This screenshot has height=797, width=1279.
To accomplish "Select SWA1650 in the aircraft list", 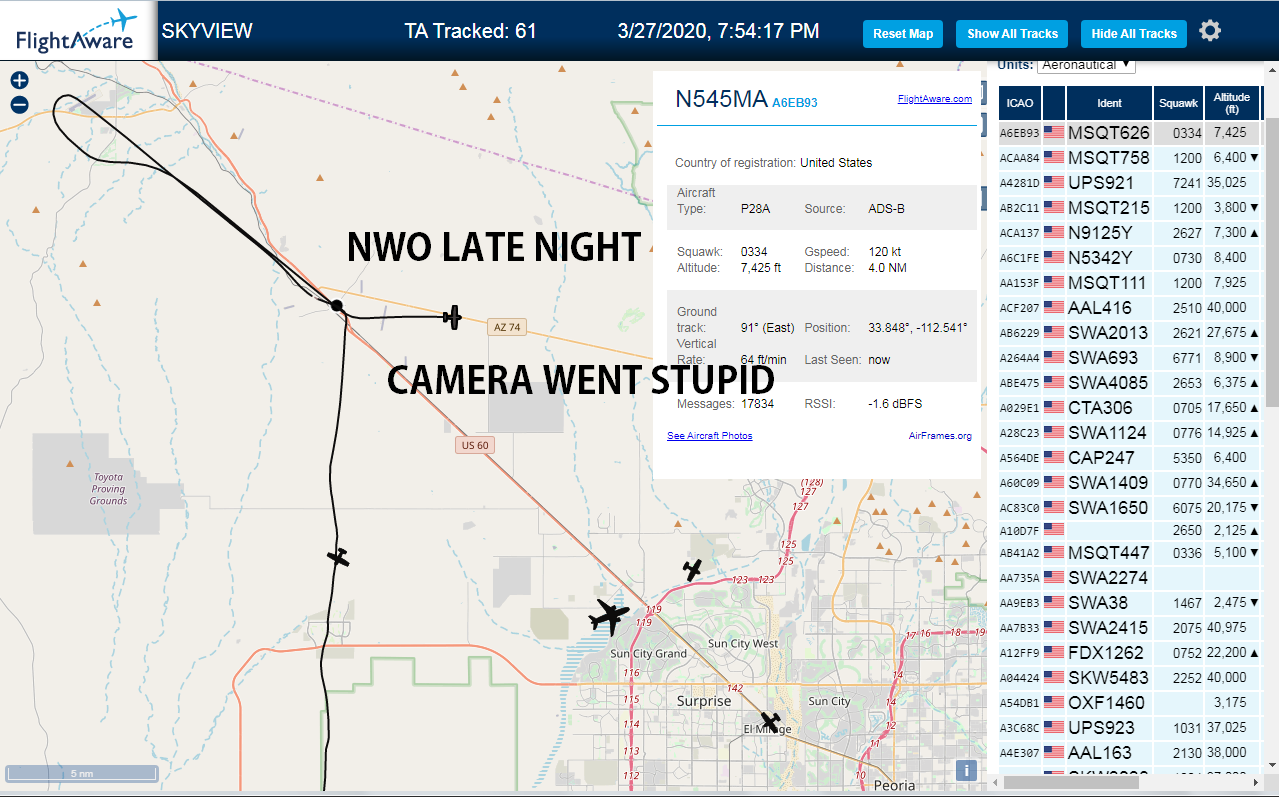I will pyautogui.click(x=1108, y=507).
